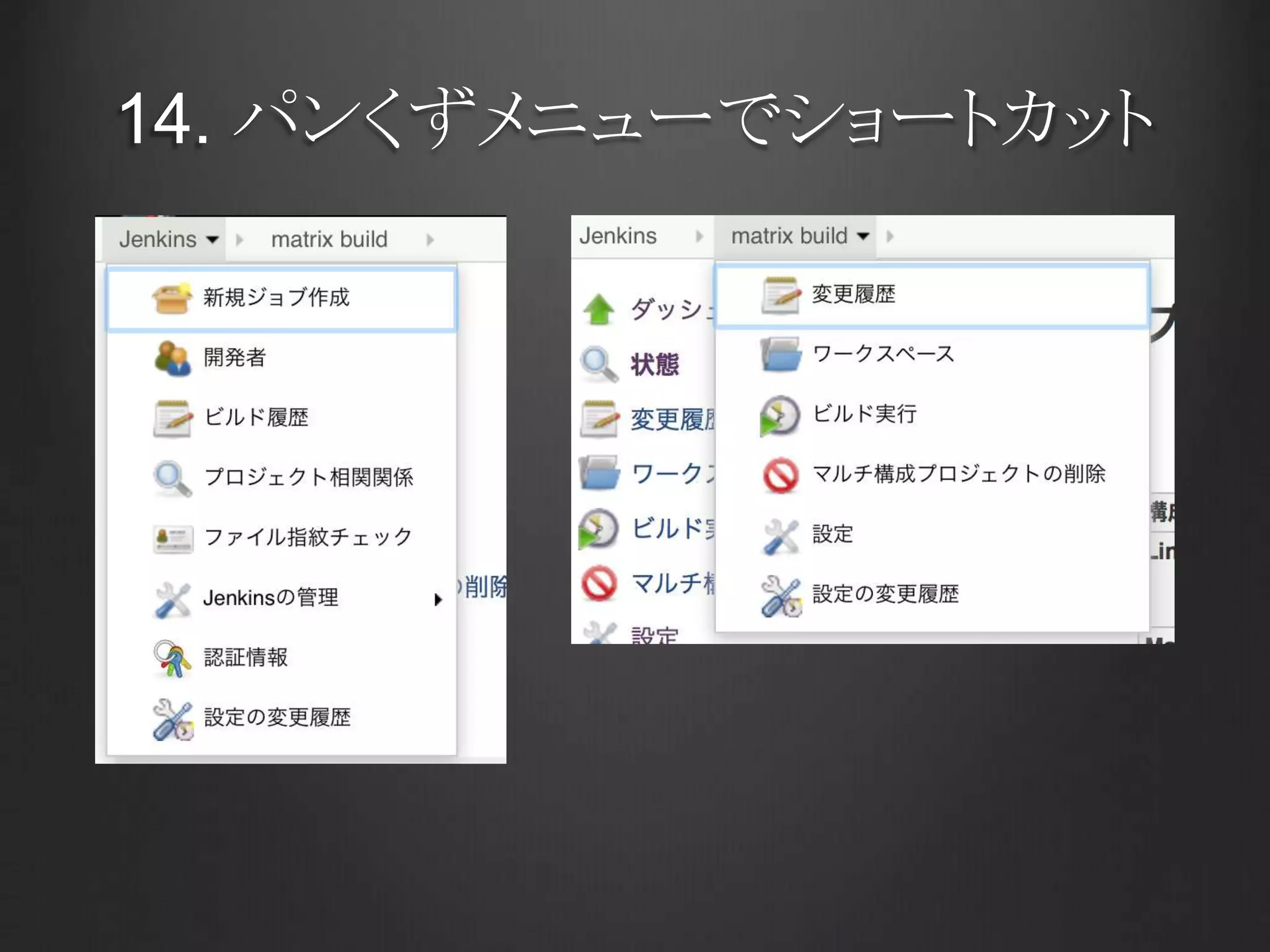Click matrix build breadcrumb in right screenshot
This screenshot has width=1270, height=952.
pyautogui.click(x=789, y=236)
